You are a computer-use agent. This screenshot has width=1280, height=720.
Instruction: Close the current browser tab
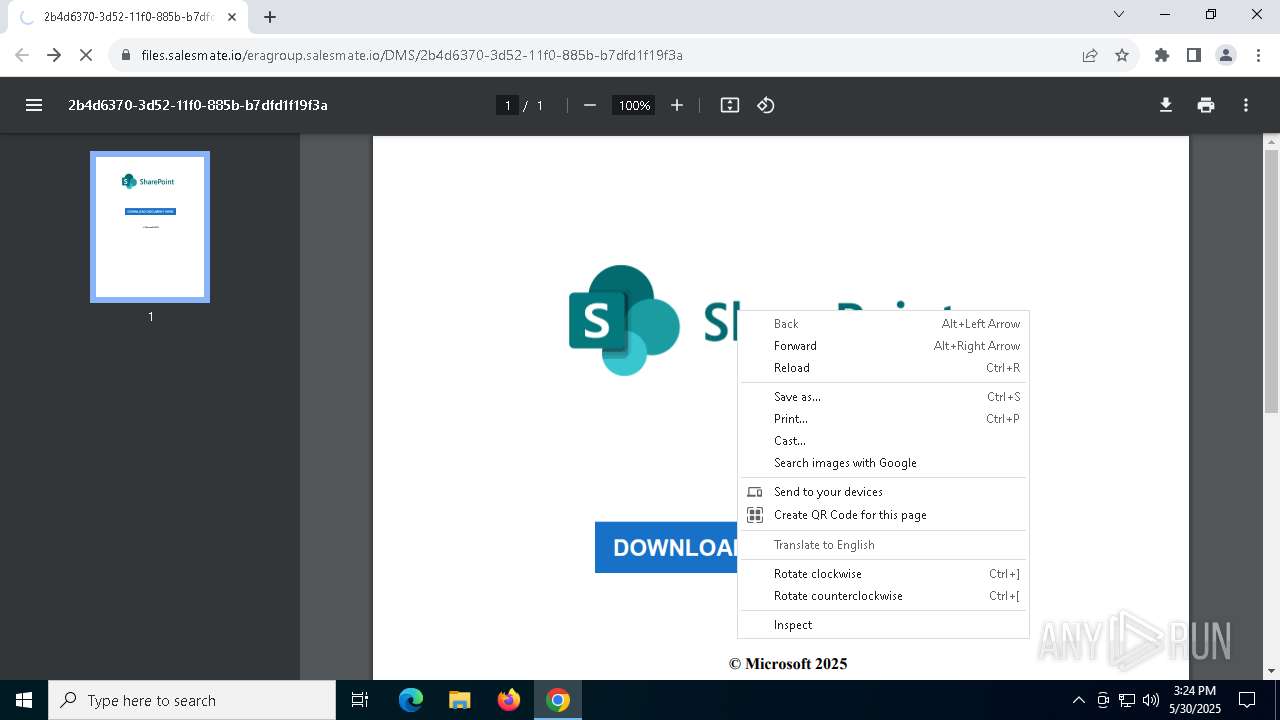232,17
